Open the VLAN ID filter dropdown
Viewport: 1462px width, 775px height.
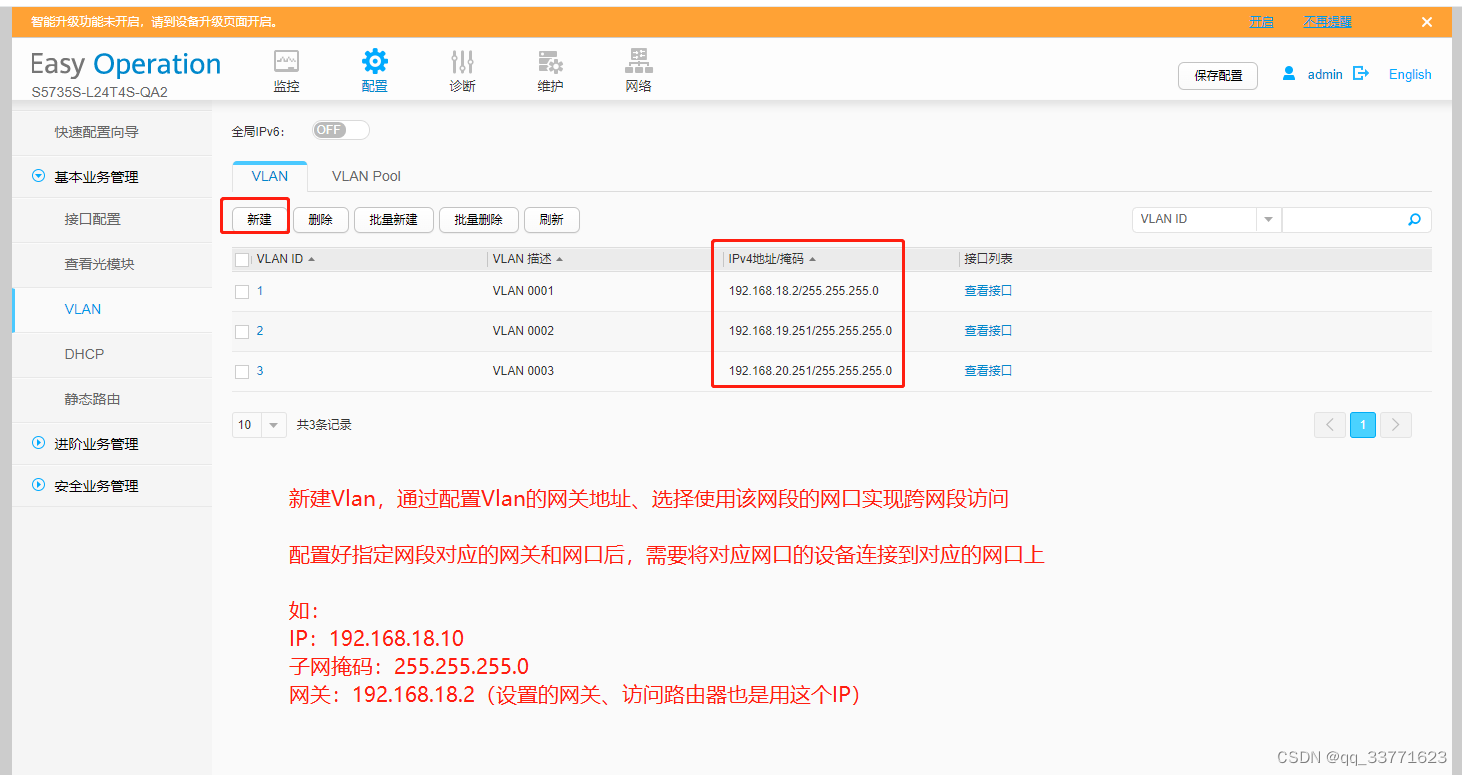[1268, 220]
